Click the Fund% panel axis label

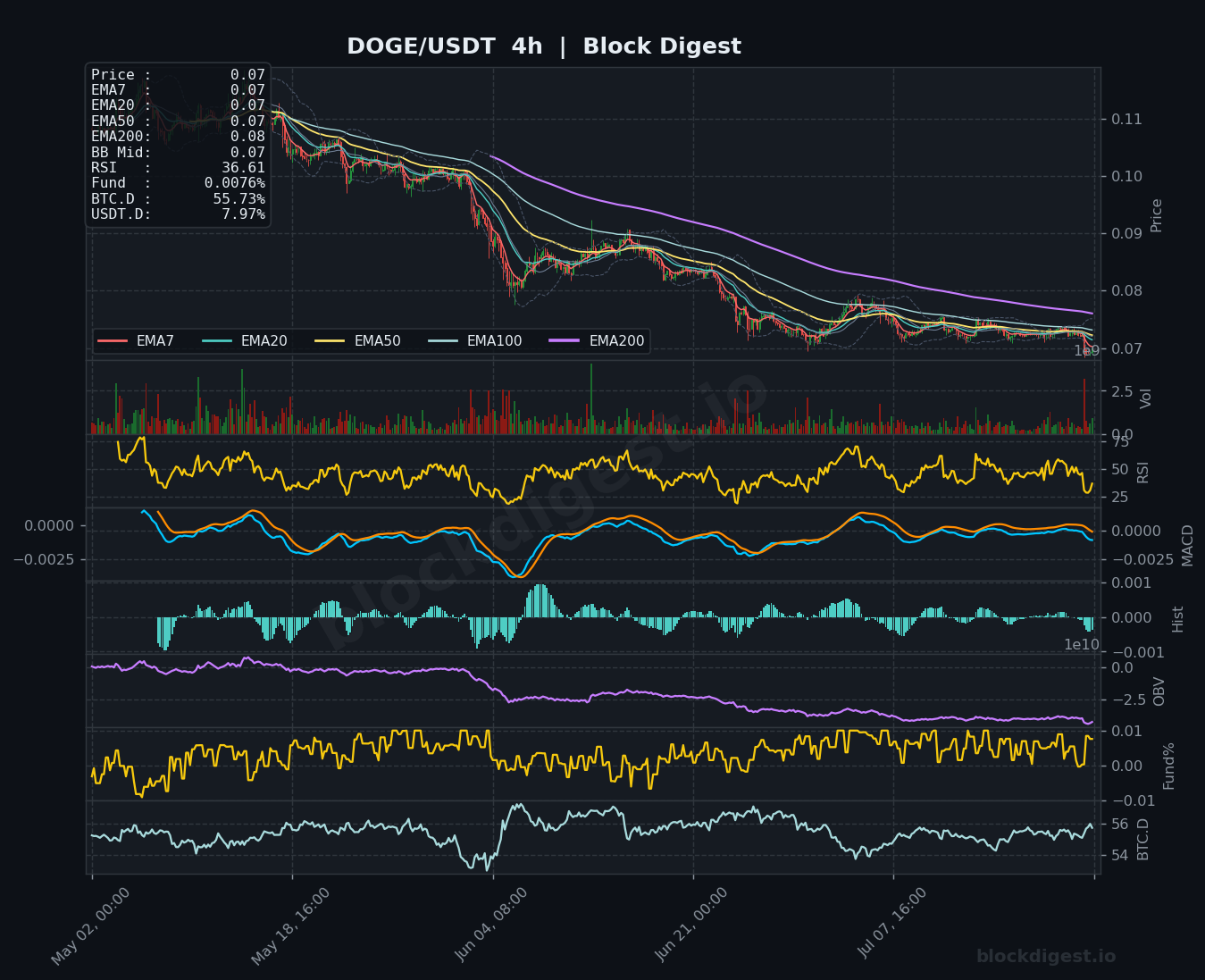pyautogui.click(x=1168, y=766)
